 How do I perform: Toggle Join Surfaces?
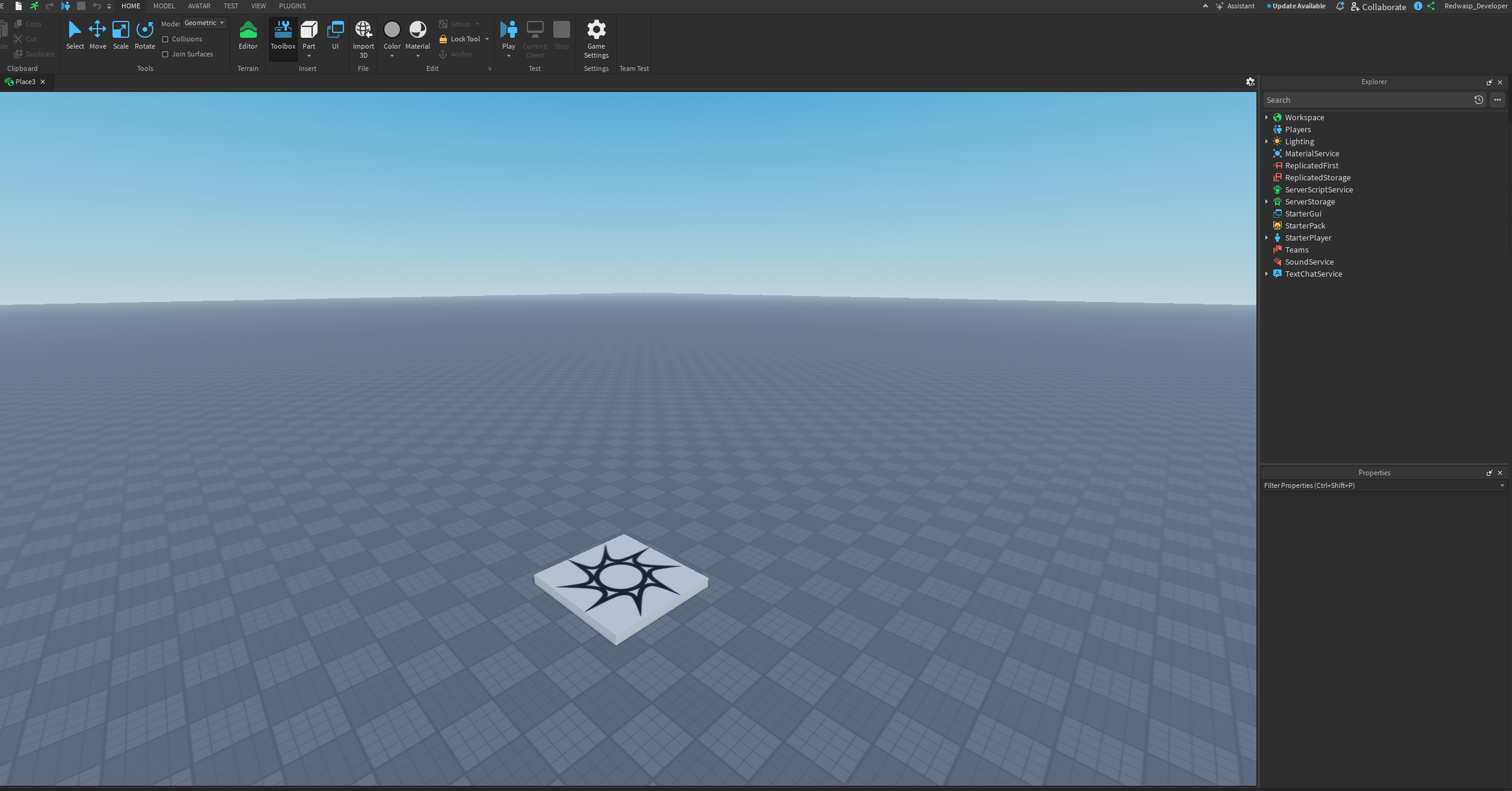[165, 54]
